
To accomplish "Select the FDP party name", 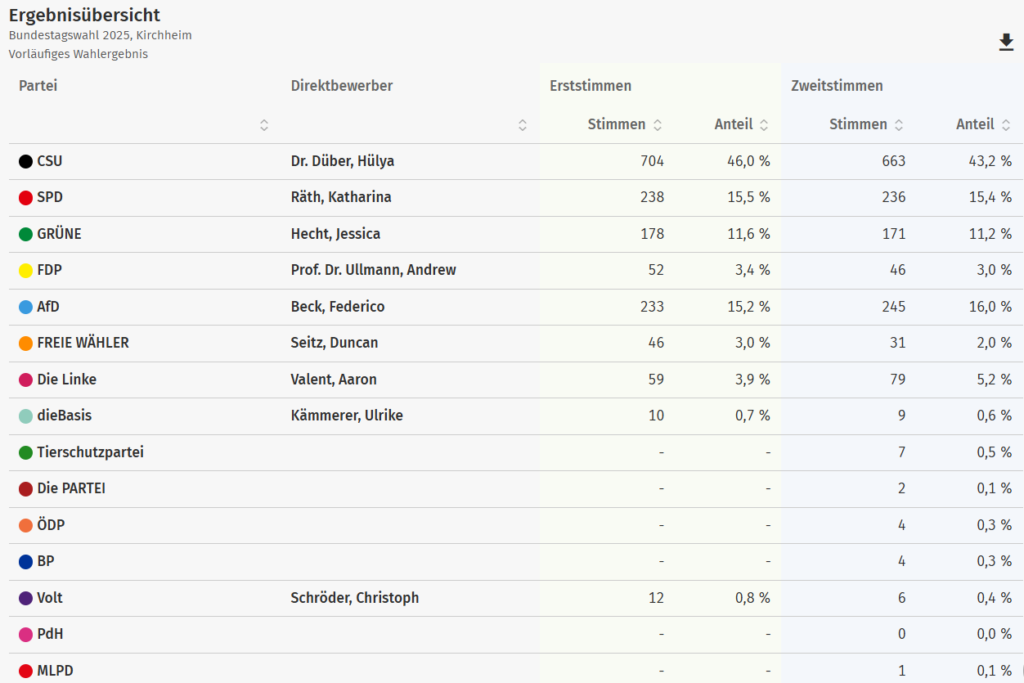I will pos(49,270).
